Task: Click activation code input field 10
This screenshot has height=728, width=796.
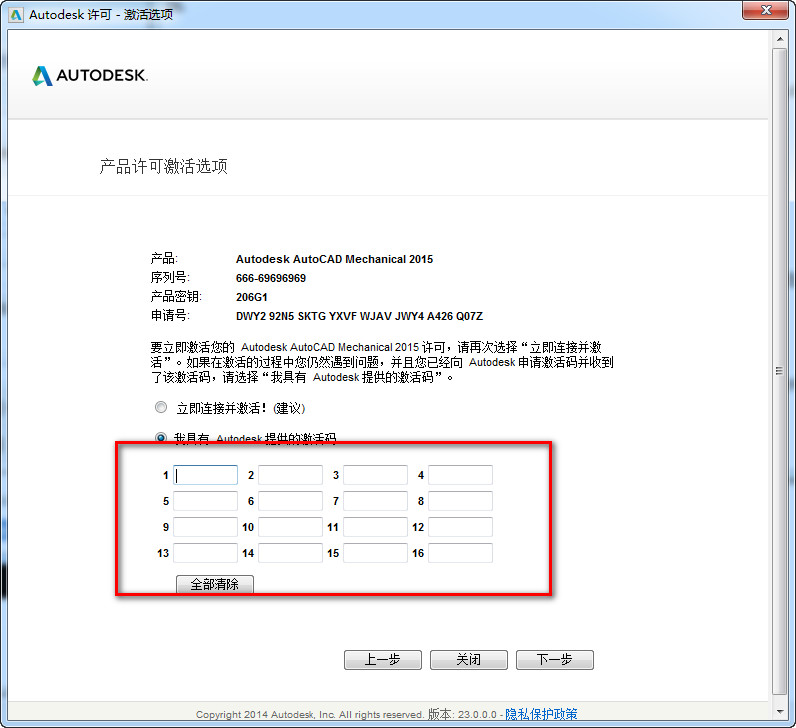Action: [290, 527]
